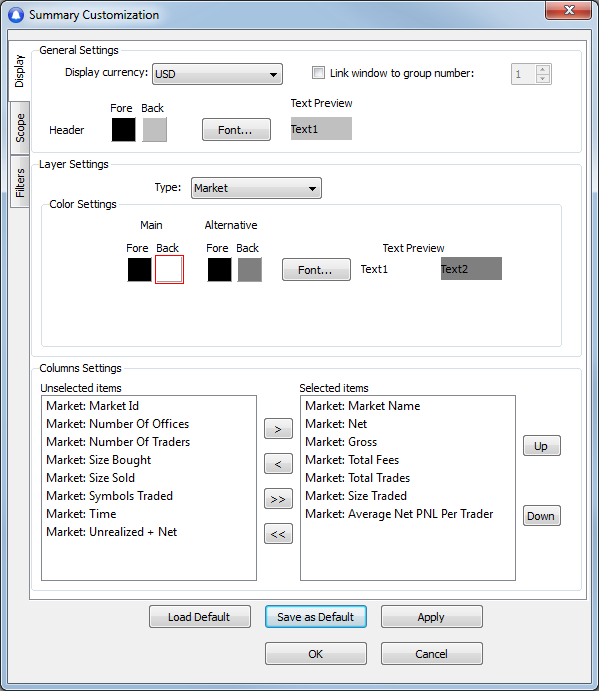The image size is (599, 691).
Task: Decrease the group number with the spinner down arrow
Action: pos(543,78)
